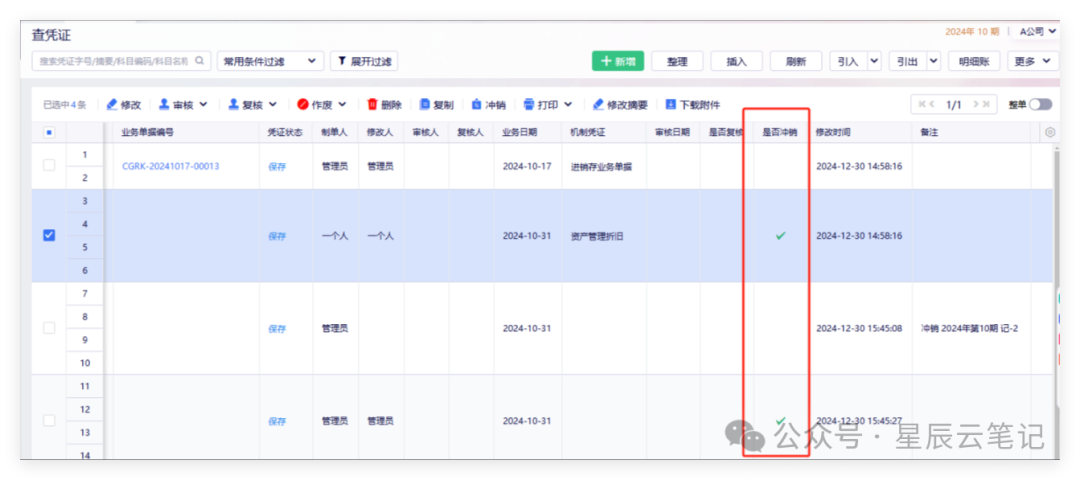Click the 引入 button
The width and height of the screenshot is (1080, 480).
tap(849, 61)
